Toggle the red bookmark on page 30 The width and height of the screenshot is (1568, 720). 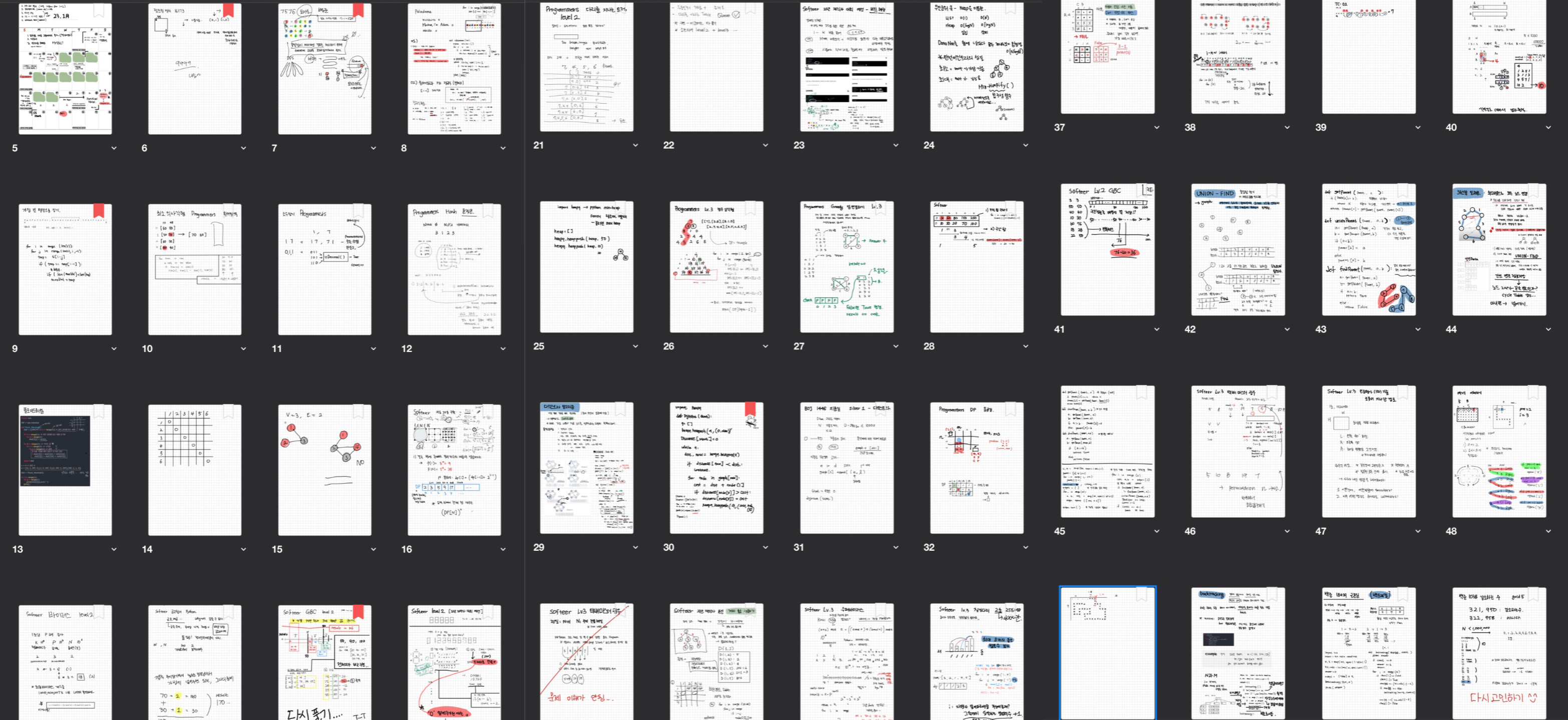click(x=750, y=410)
